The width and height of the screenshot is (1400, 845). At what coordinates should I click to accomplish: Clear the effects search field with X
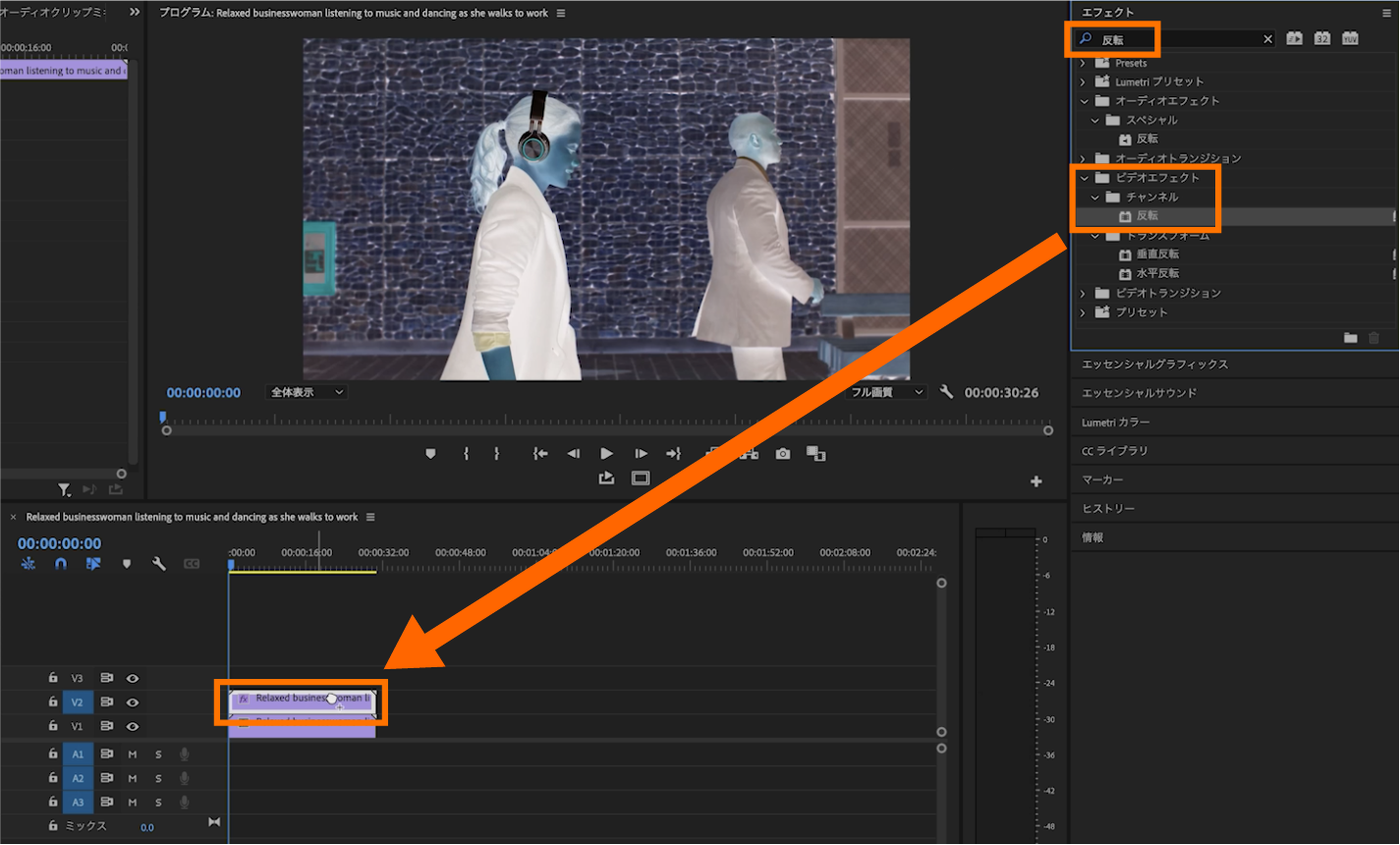[x=1267, y=39]
